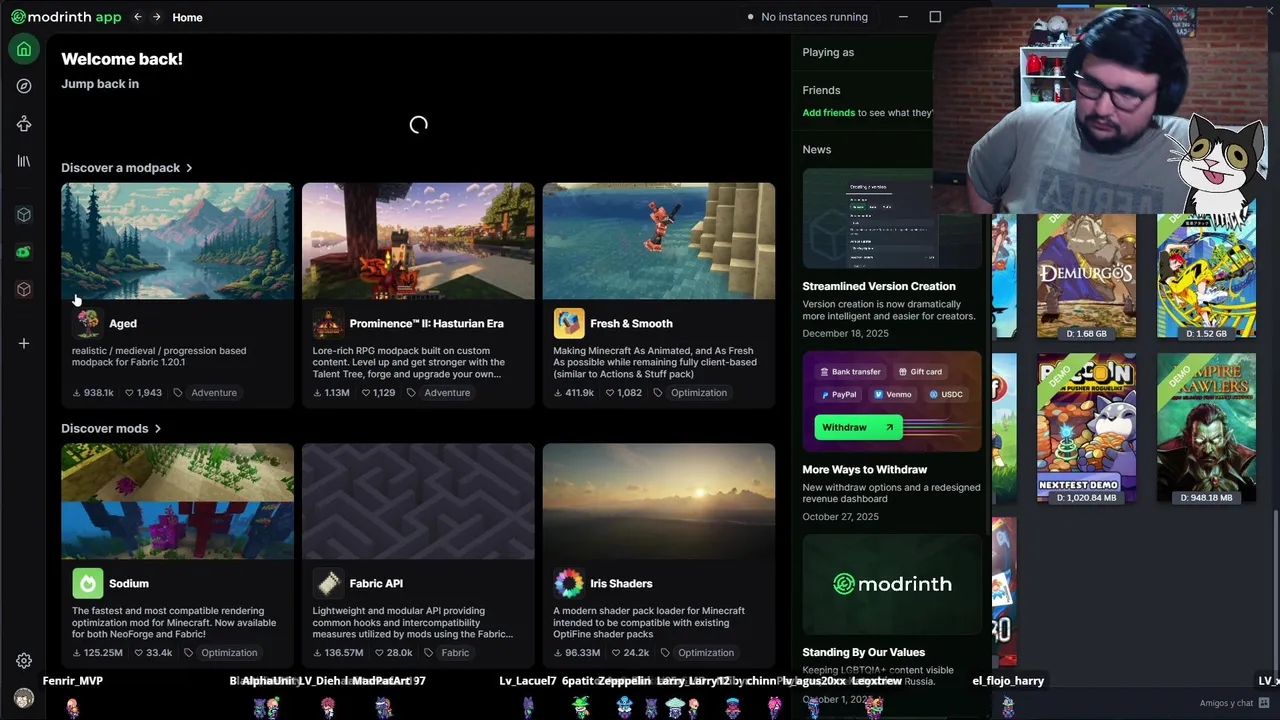Click Optimization tag on Fresh & Smooth card
The width and height of the screenshot is (1280, 720).
click(699, 393)
